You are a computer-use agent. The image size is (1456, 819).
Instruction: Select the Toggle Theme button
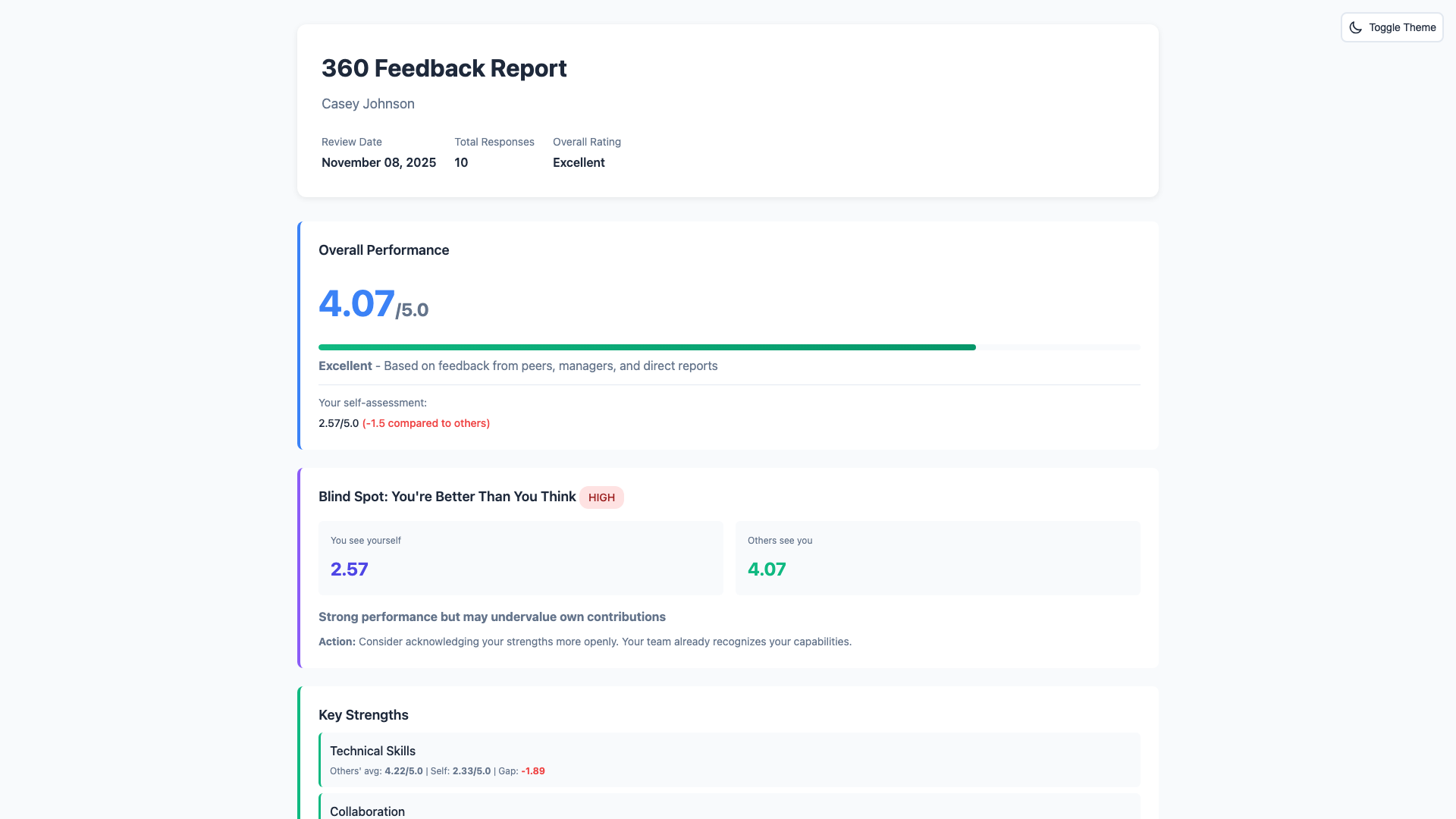1392,27
